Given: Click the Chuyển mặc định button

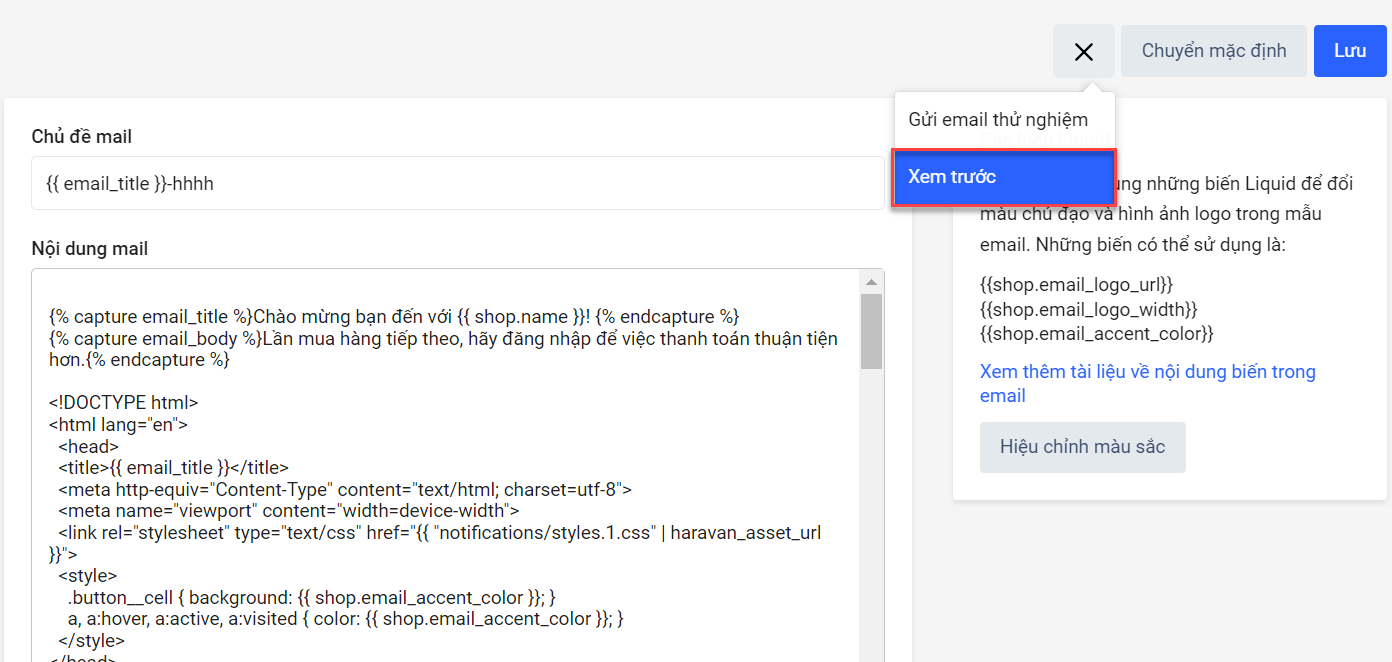Looking at the screenshot, I should click(x=1213, y=51).
